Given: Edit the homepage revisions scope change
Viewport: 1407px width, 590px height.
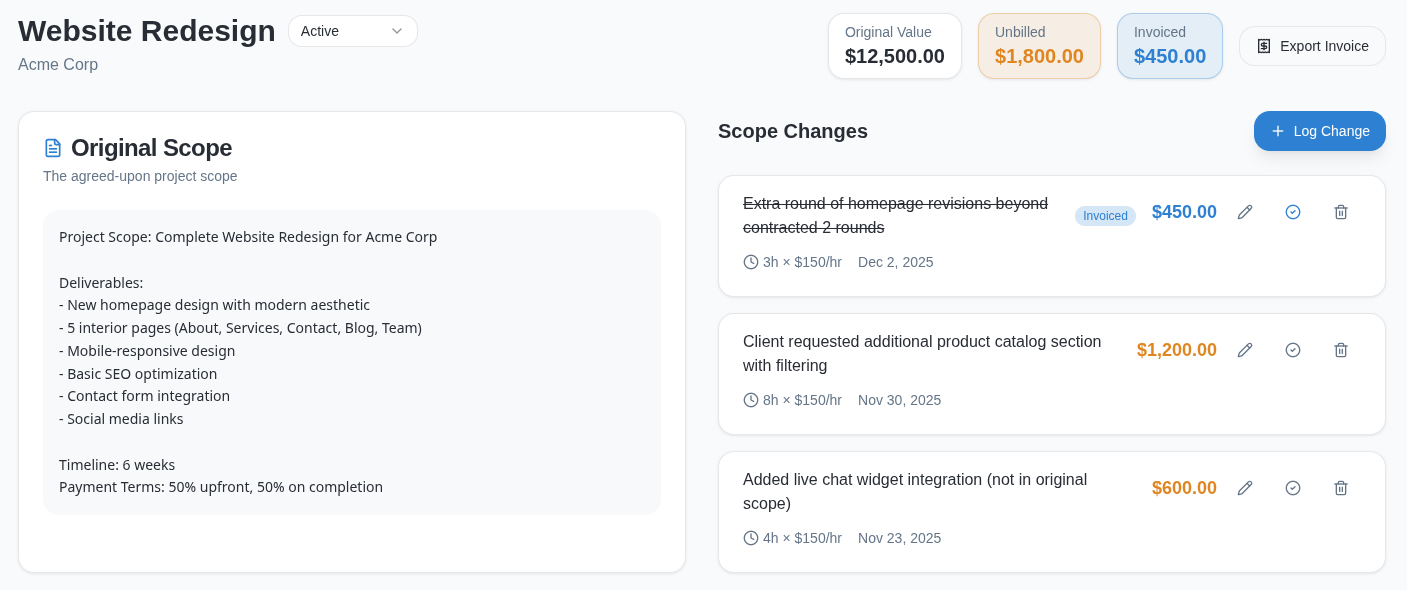Looking at the screenshot, I should pos(1245,212).
